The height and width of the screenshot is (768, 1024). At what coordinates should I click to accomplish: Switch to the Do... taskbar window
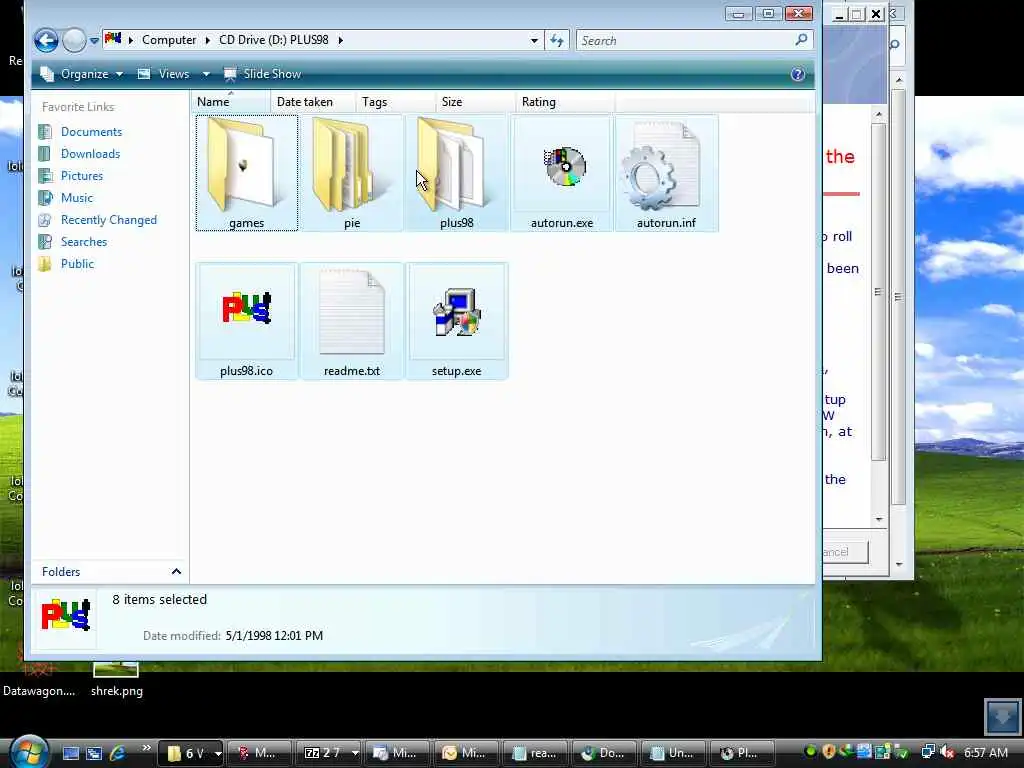click(x=604, y=753)
